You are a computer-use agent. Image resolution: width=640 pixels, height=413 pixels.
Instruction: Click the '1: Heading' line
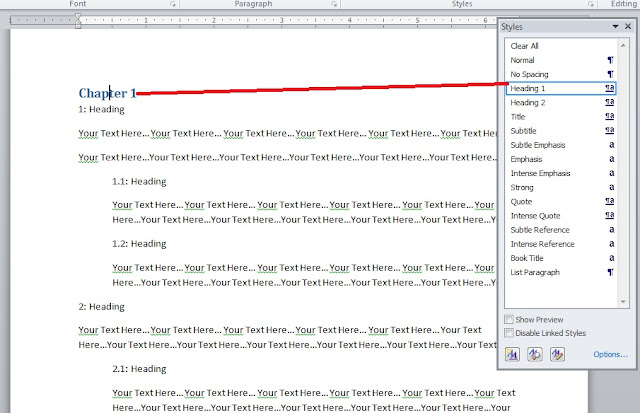102,109
